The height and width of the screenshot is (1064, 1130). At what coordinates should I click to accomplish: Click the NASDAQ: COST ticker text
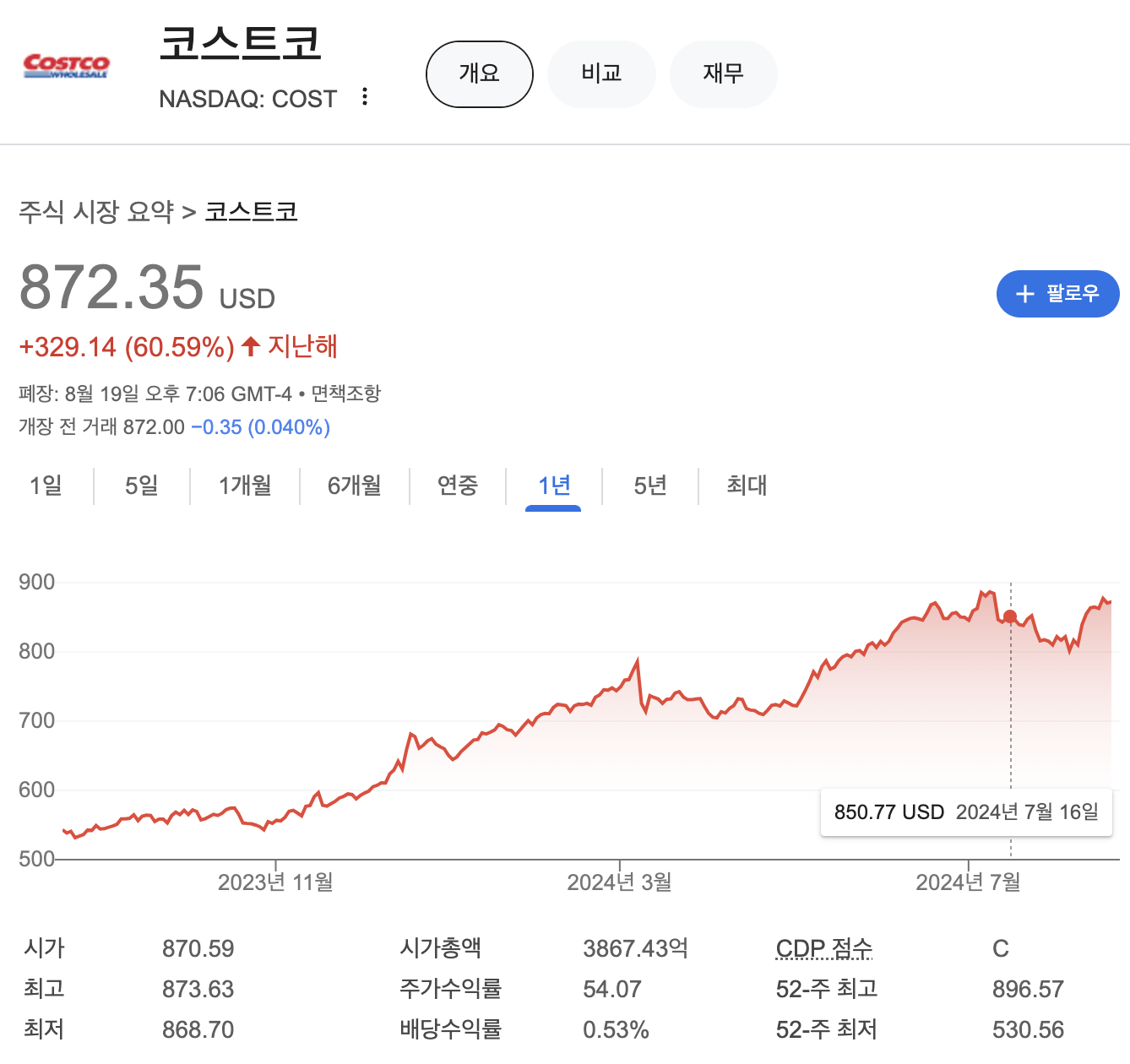coord(248,99)
